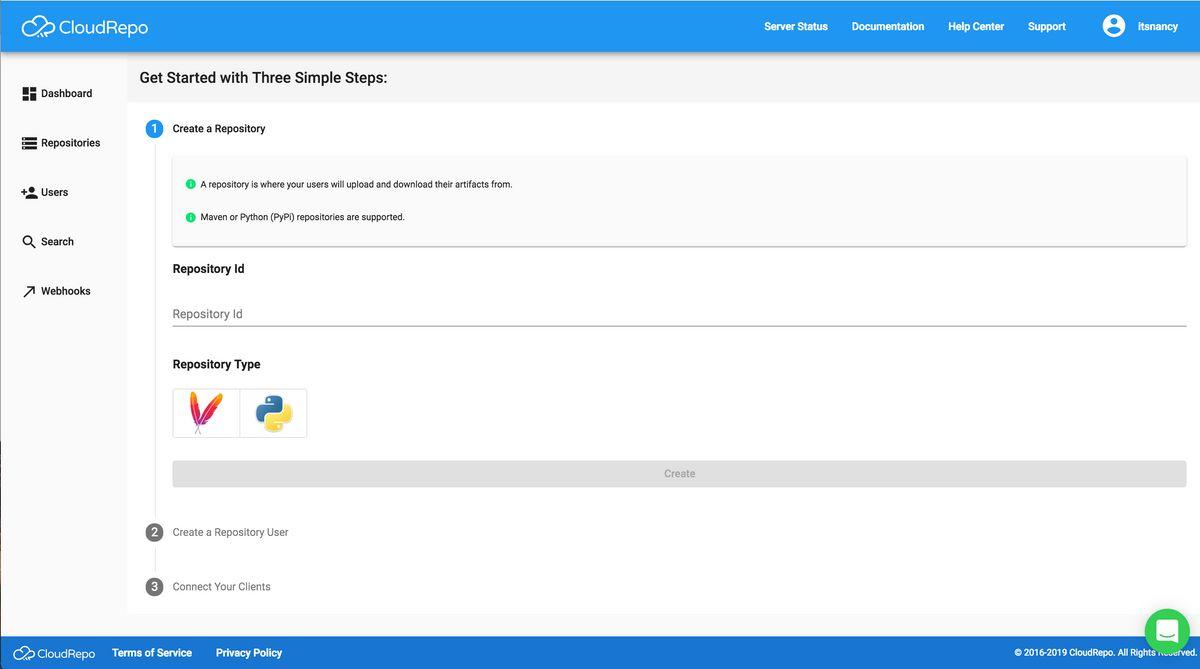Viewport: 1200px width, 669px height.
Task: Click the Repositories list icon
Action: point(29,143)
